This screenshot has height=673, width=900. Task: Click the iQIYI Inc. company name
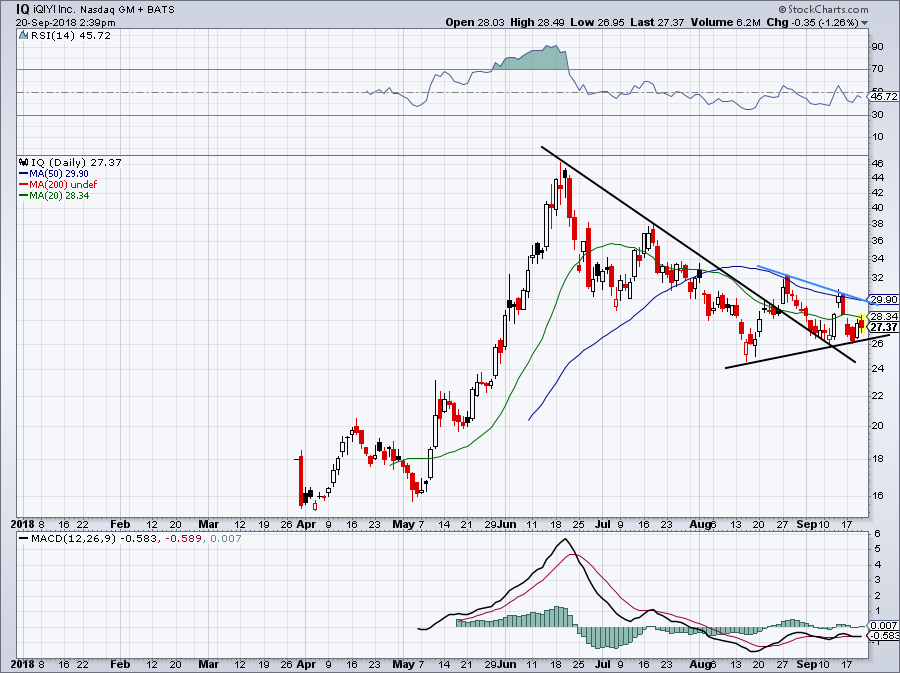(x=55, y=10)
